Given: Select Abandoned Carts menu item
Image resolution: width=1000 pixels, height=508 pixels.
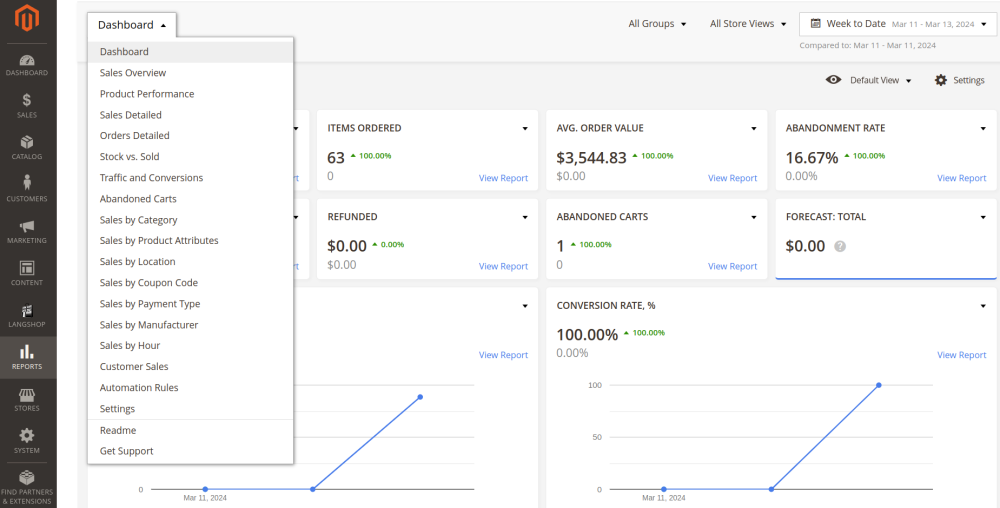Looking at the screenshot, I should 191,198.
